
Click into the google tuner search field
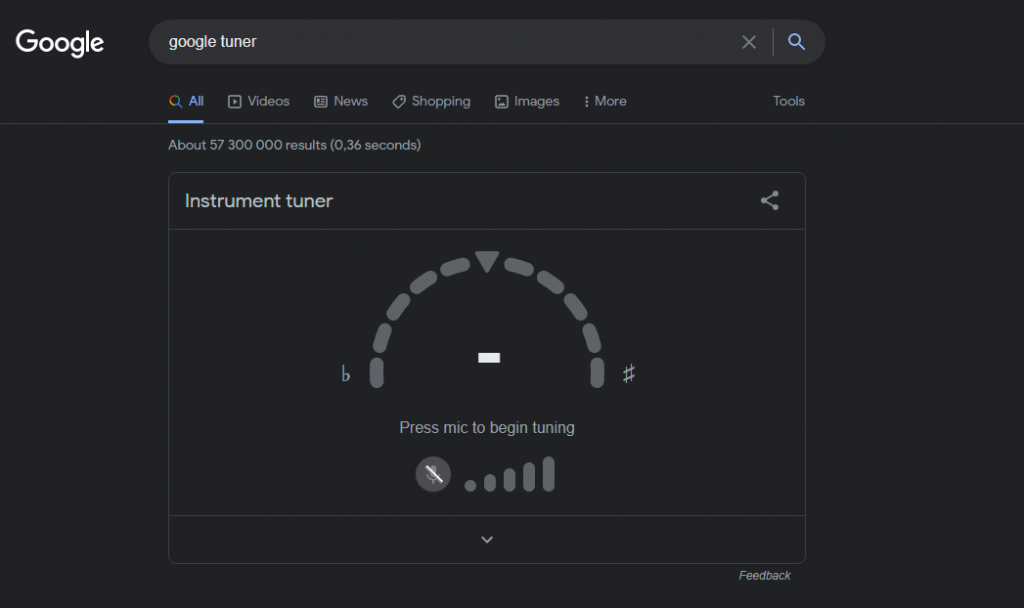tap(440, 42)
